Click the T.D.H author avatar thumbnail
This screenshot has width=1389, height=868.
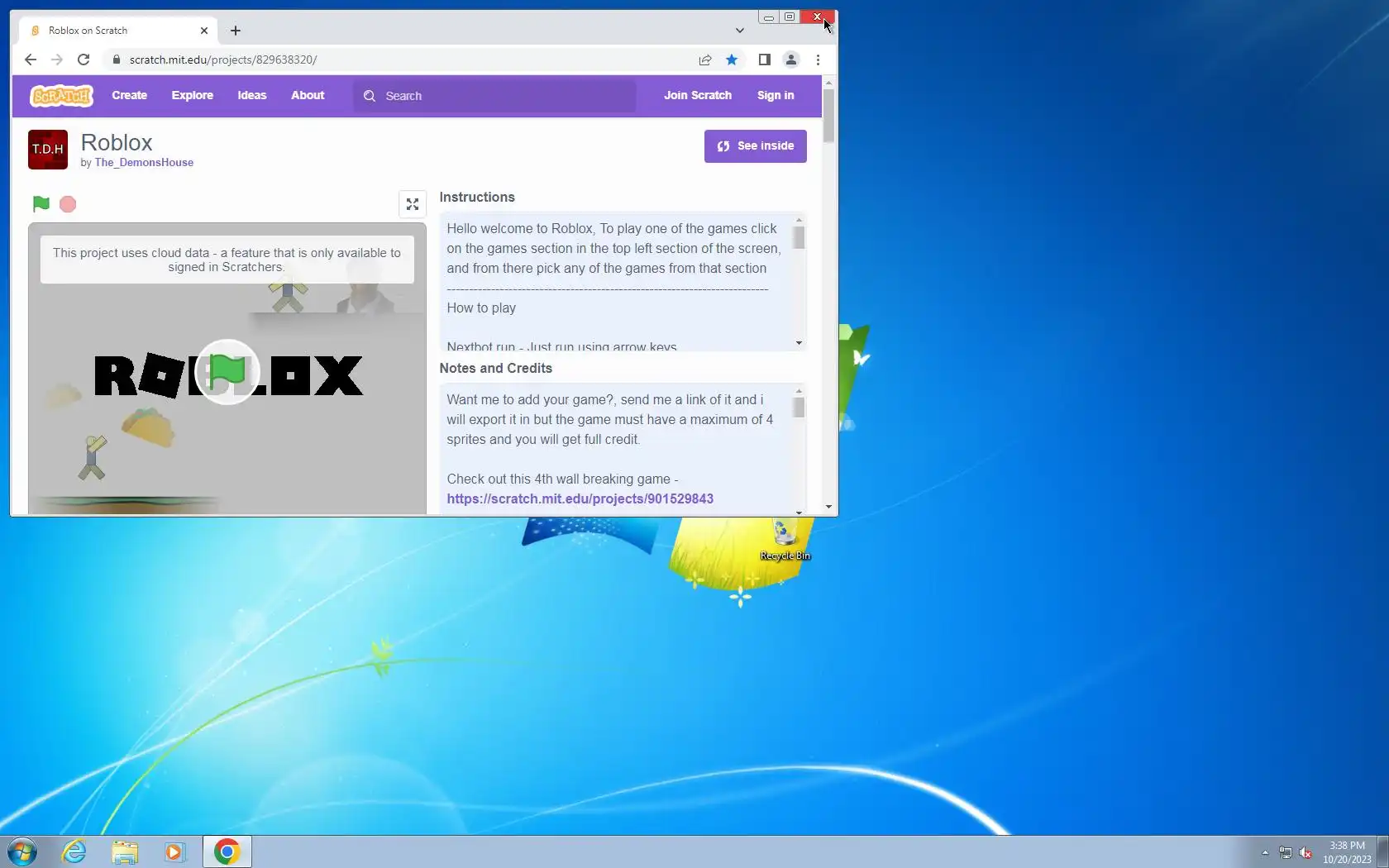point(48,150)
